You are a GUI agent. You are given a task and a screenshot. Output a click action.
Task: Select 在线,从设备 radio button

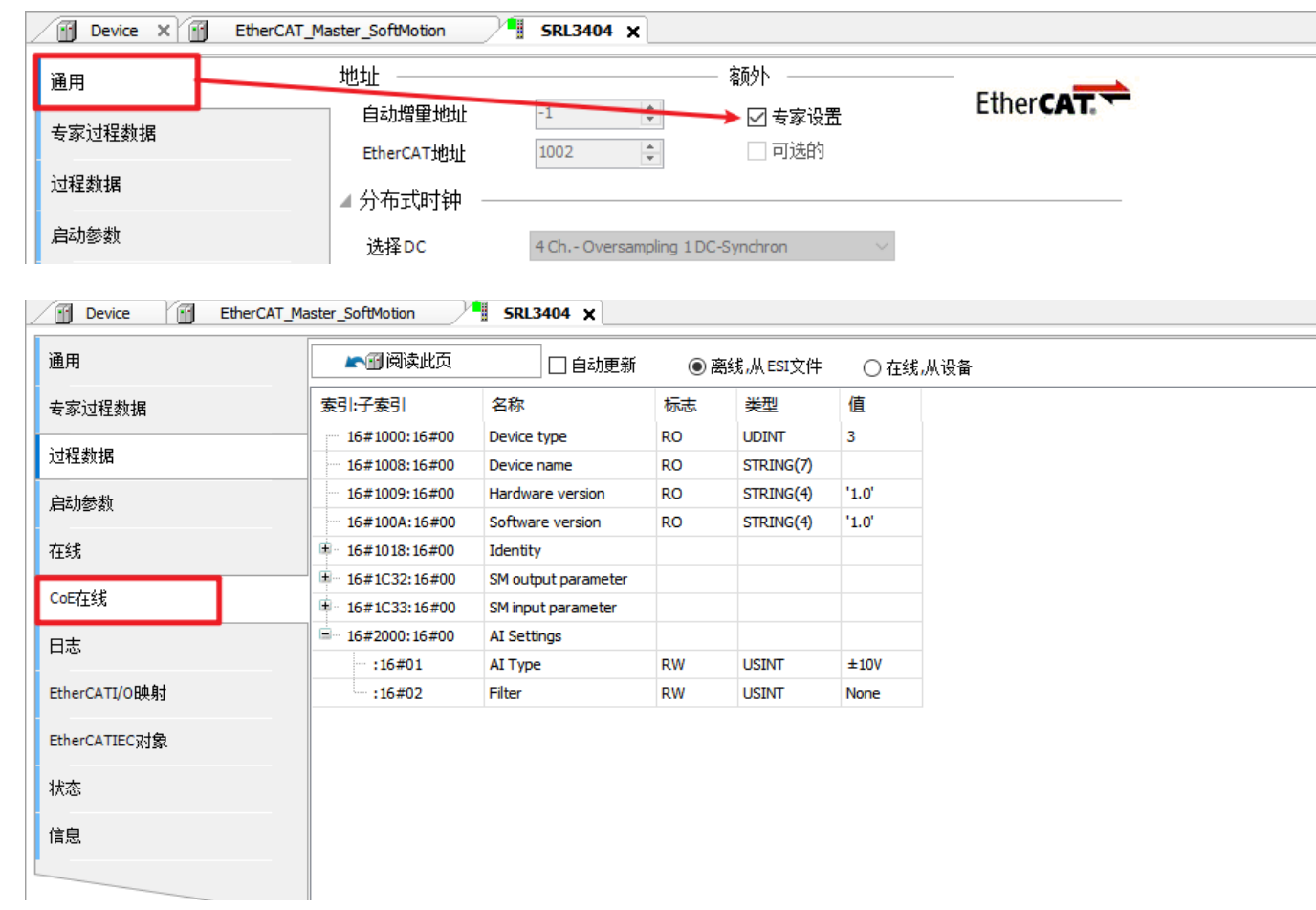pos(871,367)
